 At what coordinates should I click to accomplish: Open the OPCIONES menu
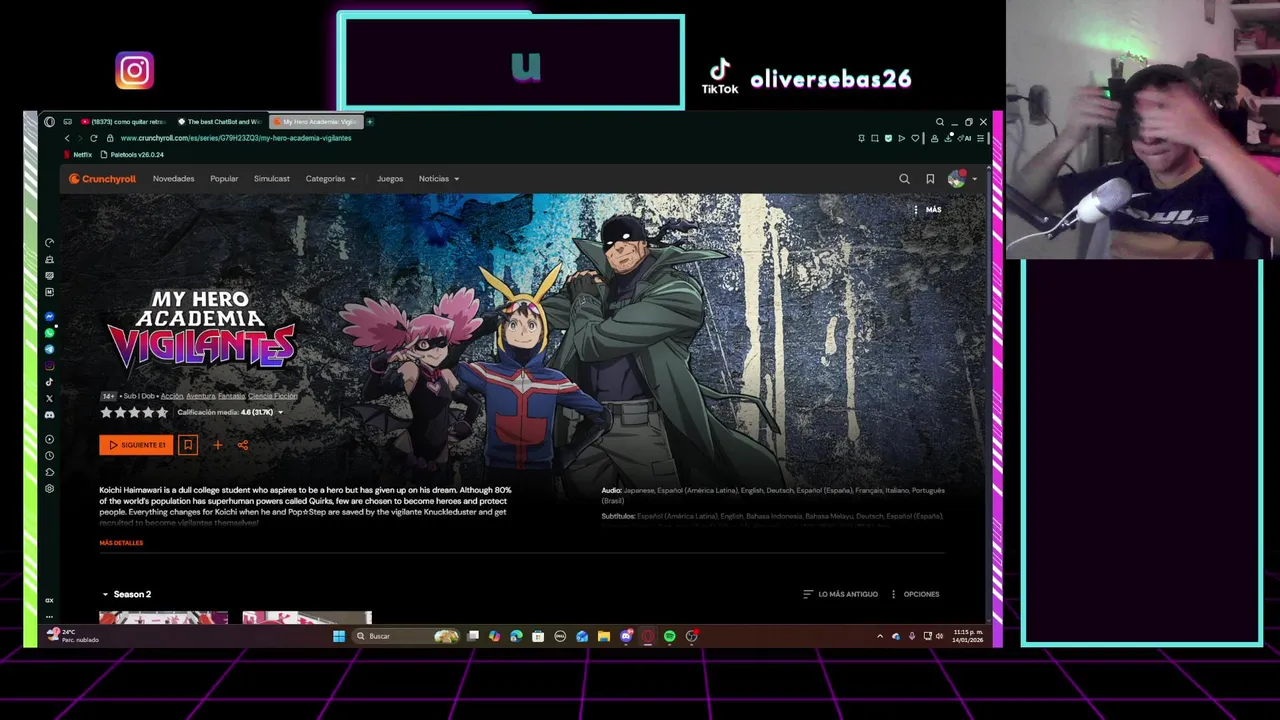click(x=915, y=594)
